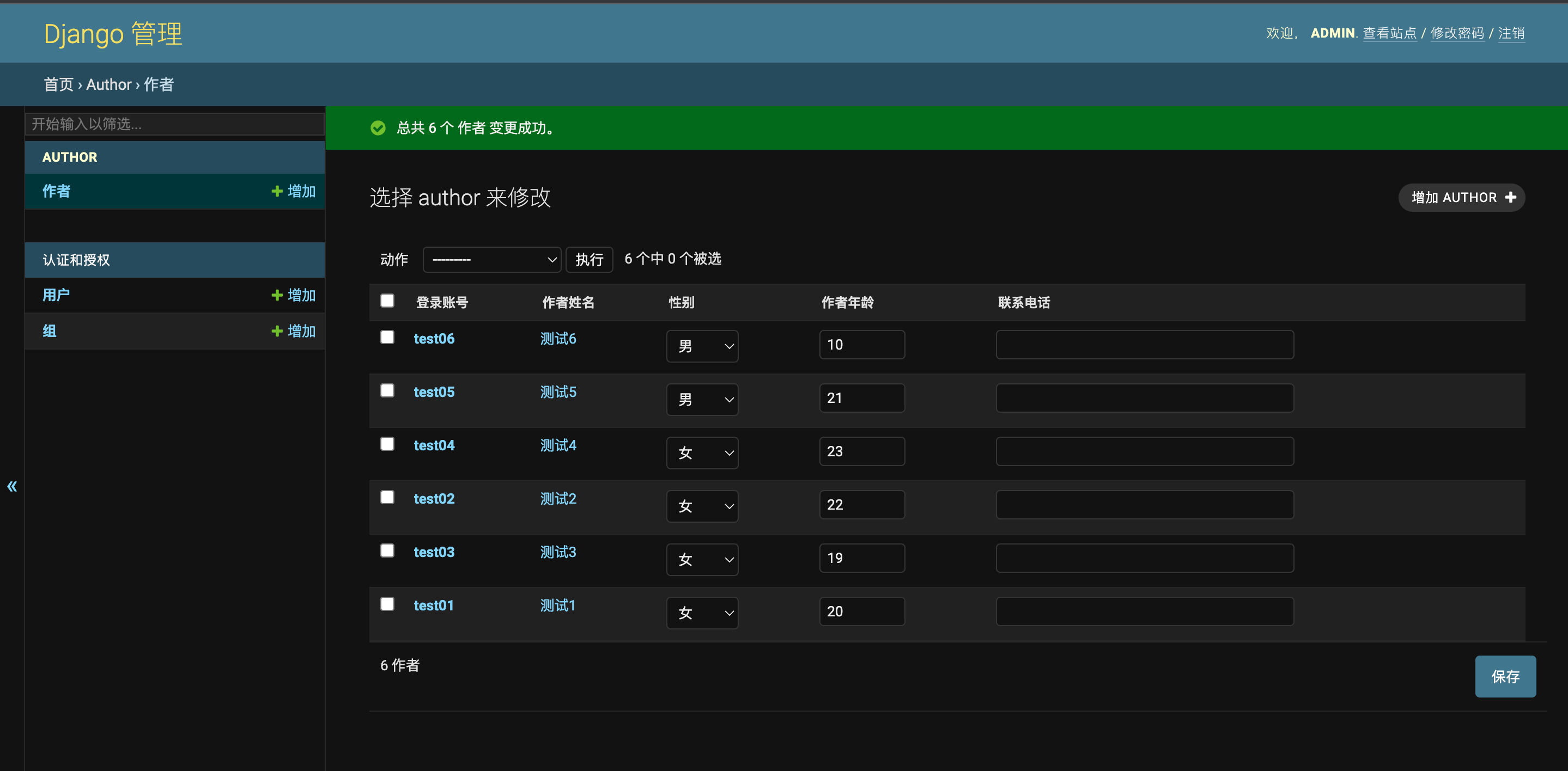Viewport: 1568px width, 771px height.
Task: Click the 联系电话 field for test03
Action: [1145, 558]
